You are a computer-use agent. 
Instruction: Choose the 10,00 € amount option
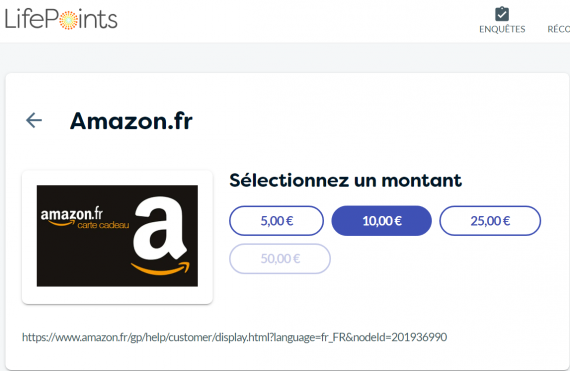[x=382, y=221]
